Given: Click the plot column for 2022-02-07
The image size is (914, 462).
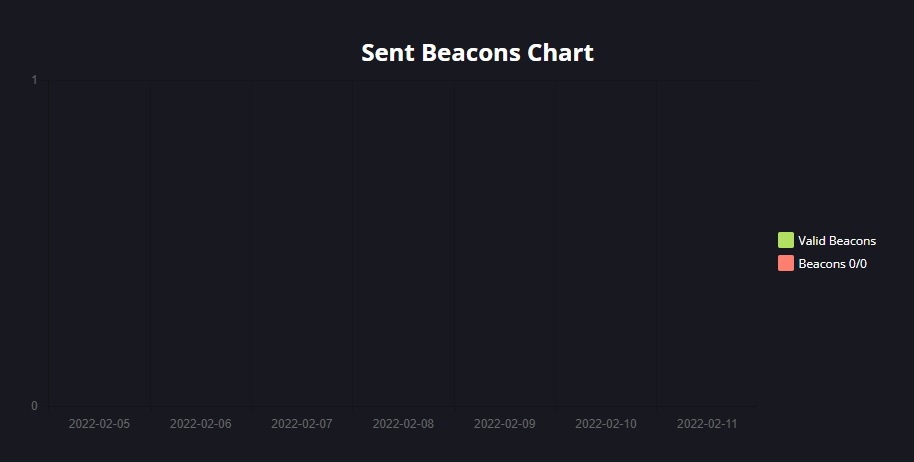Looking at the screenshot, I should [302, 243].
